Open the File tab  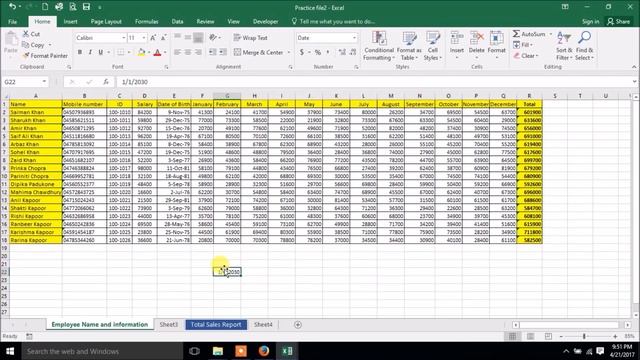[13, 22]
